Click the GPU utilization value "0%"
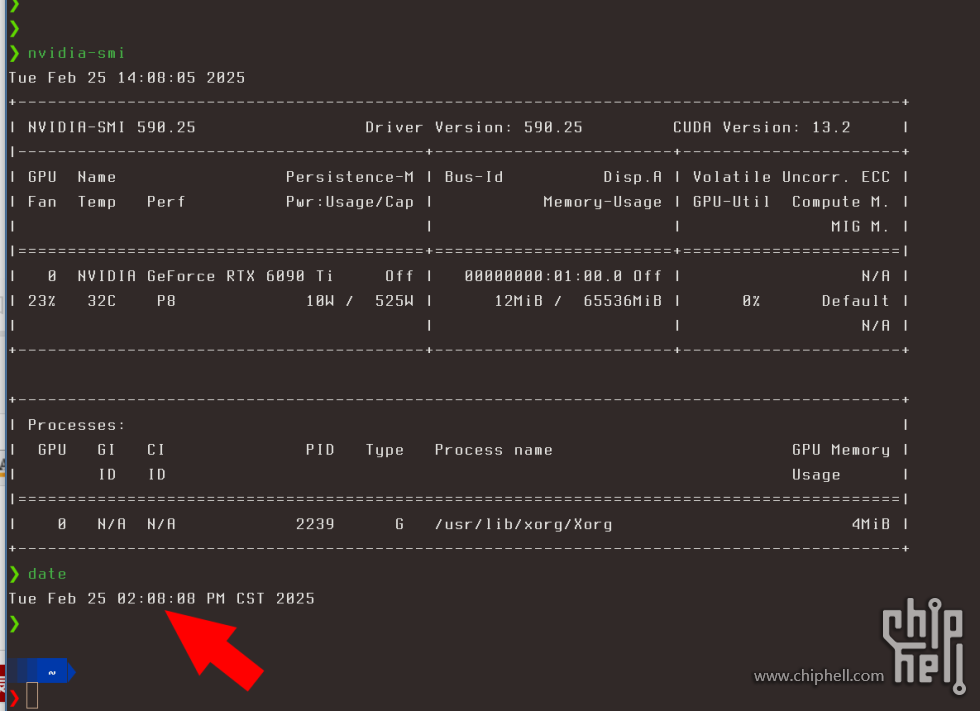 (751, 301)
